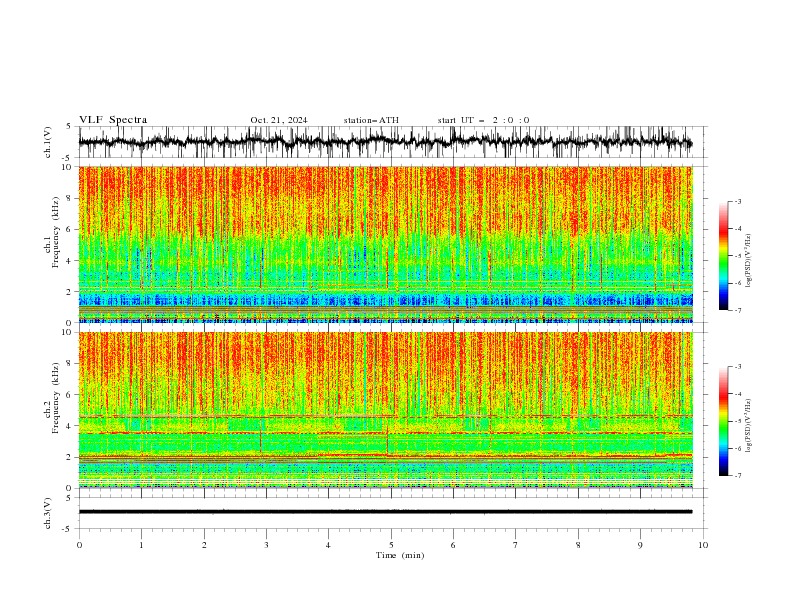Click the ch.2 frequency axis '8' tick
792x612 pixels.
tap(70, 364)
